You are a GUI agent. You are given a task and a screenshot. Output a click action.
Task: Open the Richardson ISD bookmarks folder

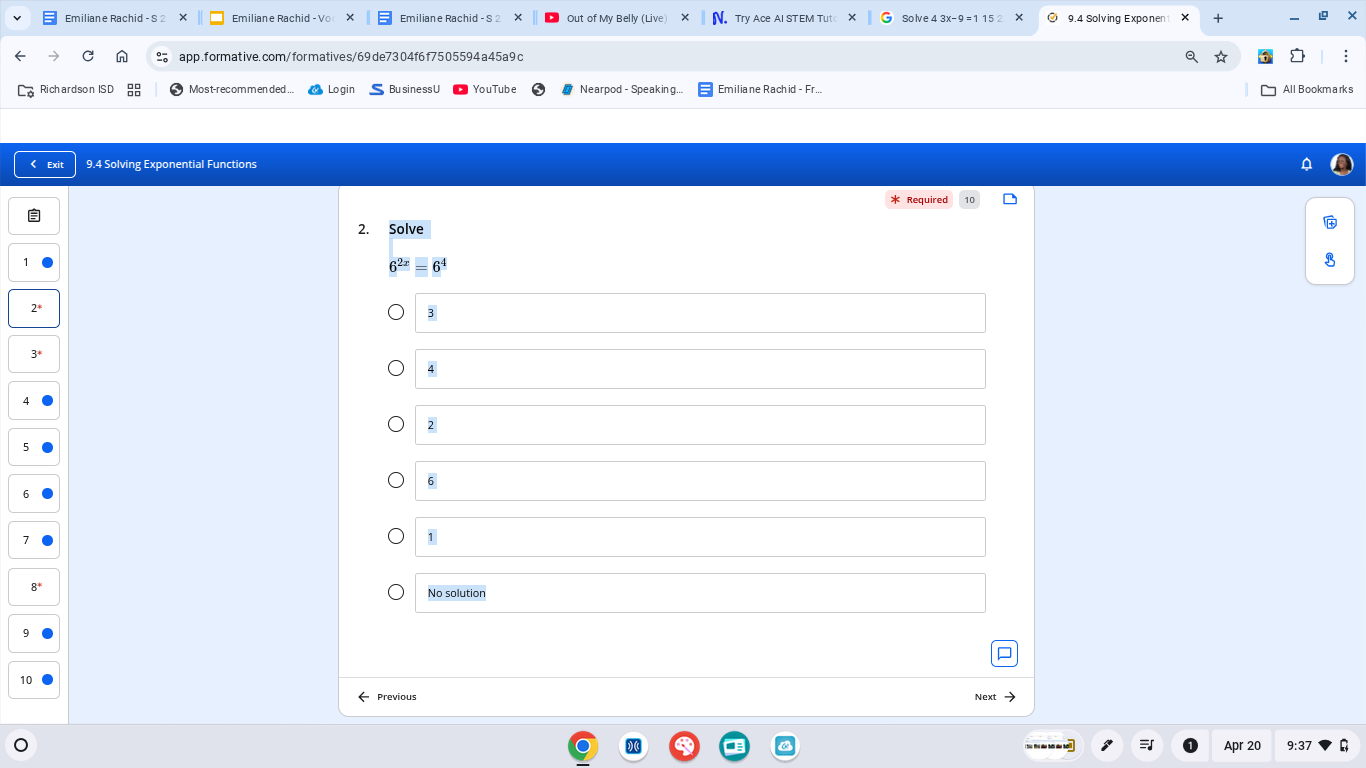point(66,89)
